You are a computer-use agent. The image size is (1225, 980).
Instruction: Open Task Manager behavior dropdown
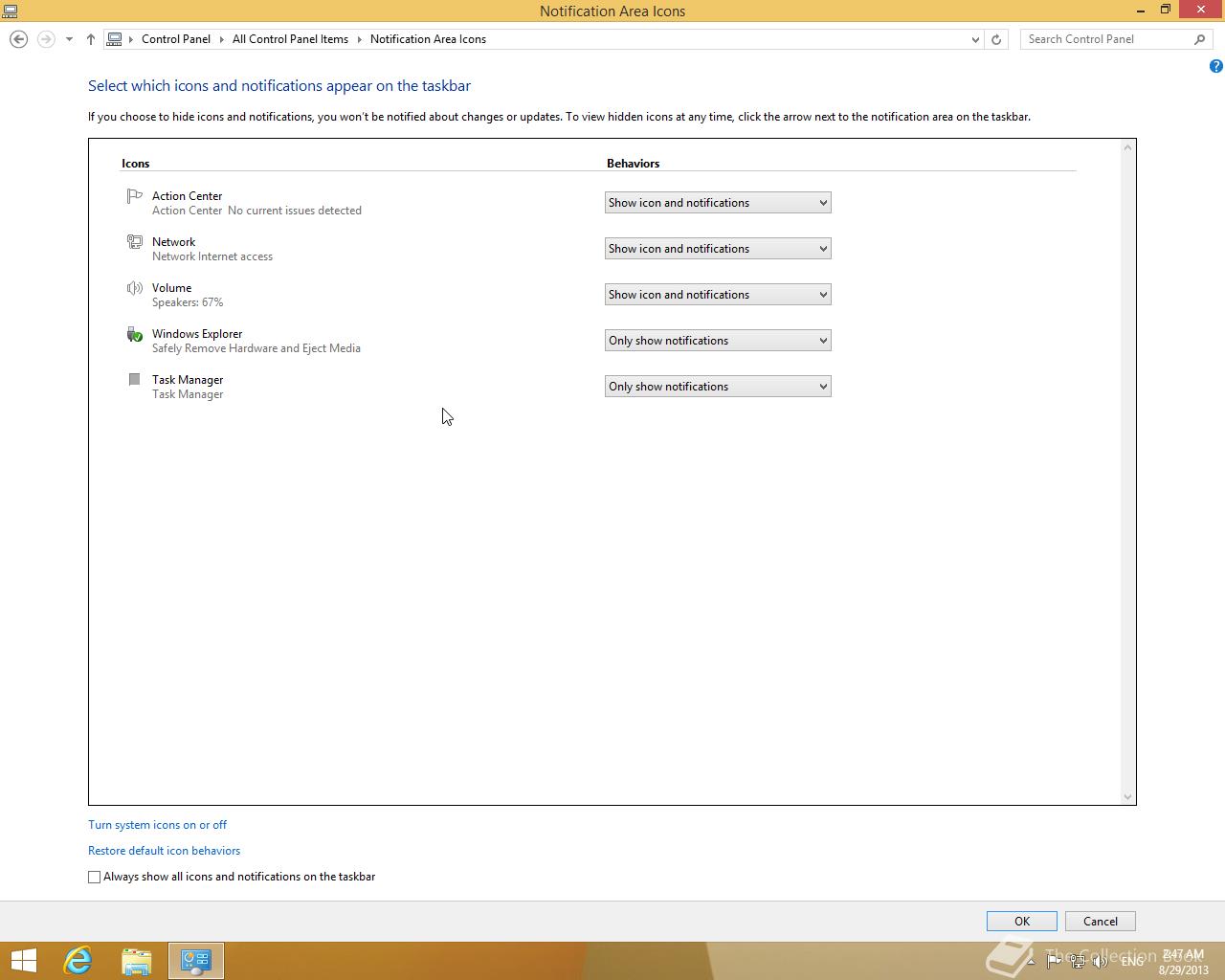click(x=718, y=387)
